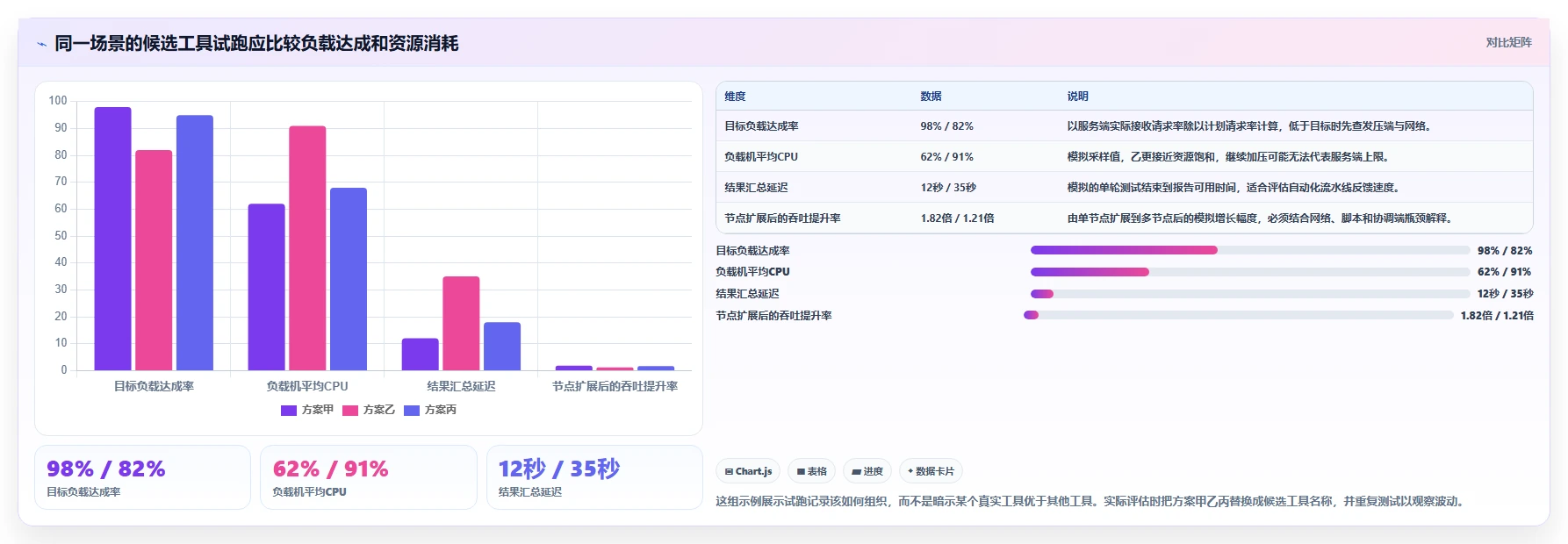1568x544 pixels.
Task: Toggle the 方案乙 legend item
Action: tap(369, 410)
